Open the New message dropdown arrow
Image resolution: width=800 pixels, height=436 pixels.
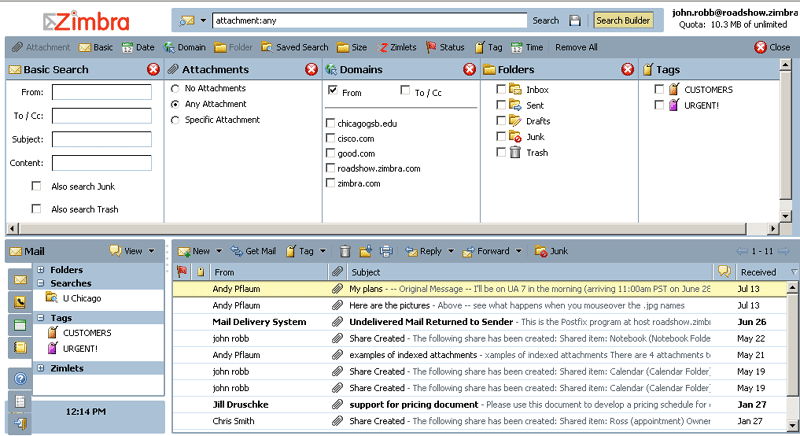(x=219, y=251)
